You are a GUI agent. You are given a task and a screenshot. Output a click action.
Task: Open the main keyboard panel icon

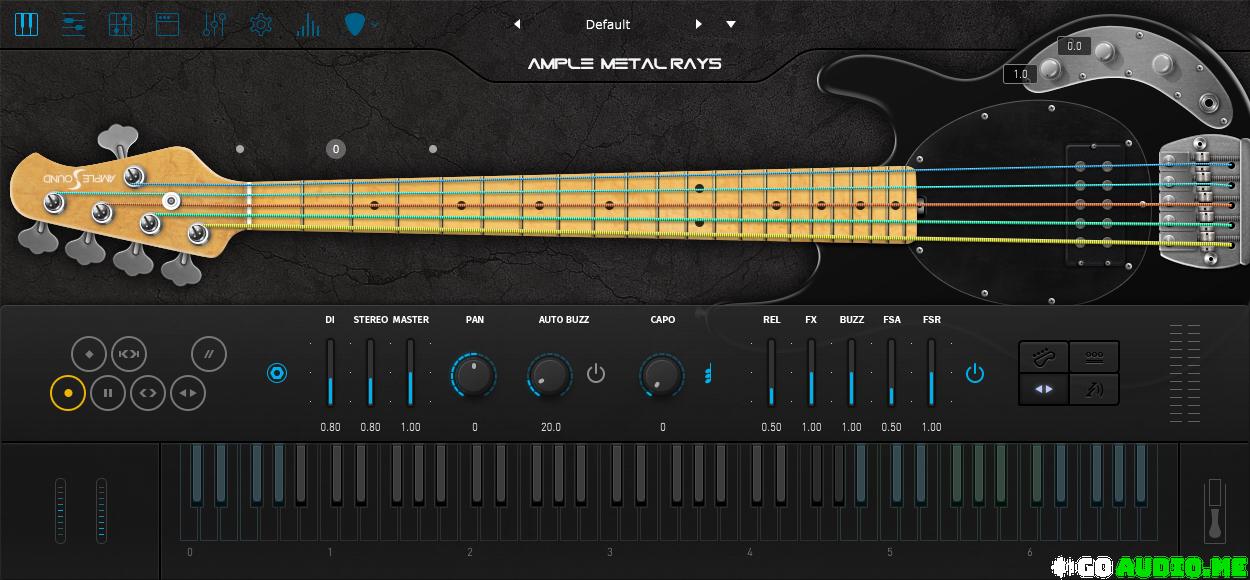[x=27, y=24]
